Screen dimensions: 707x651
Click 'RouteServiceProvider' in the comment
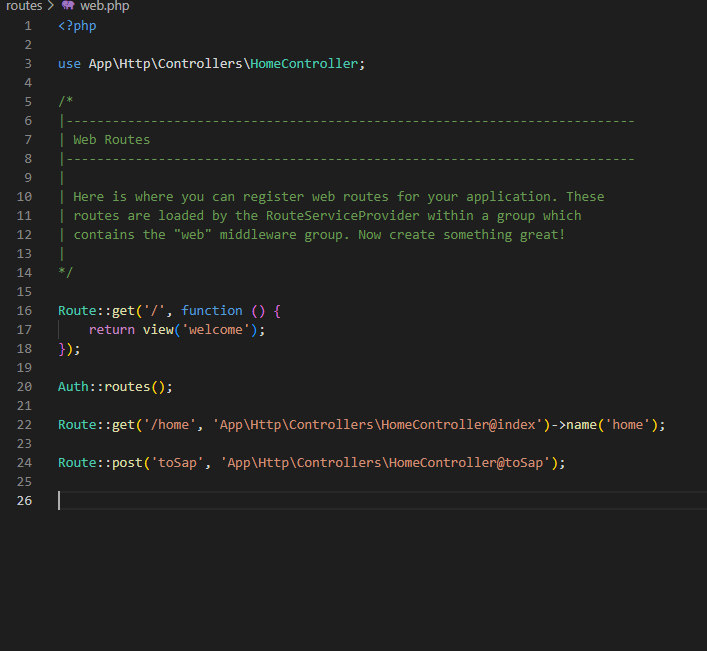point(343,215)
